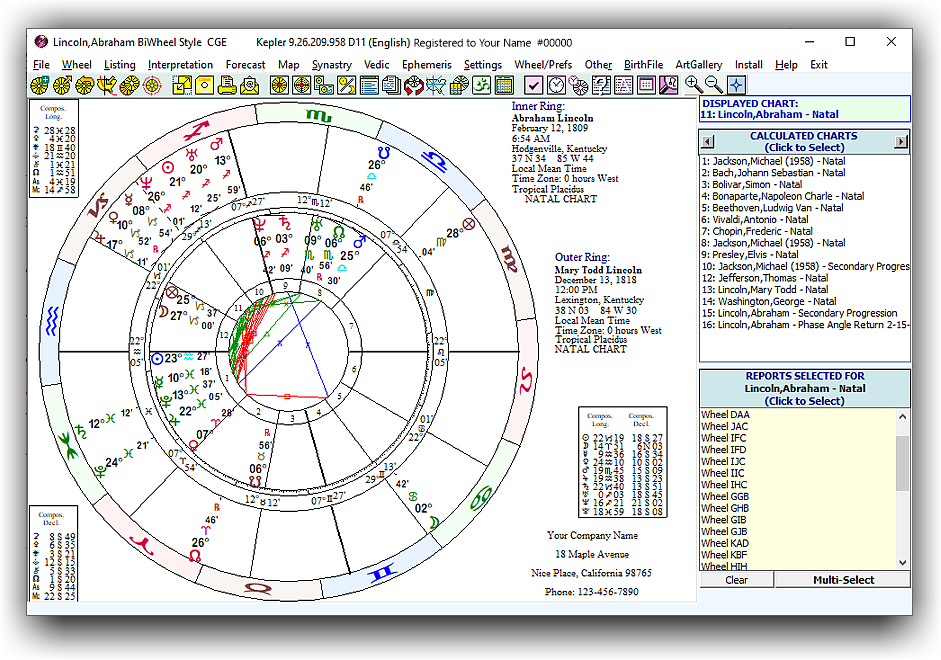
Task: Click the new wheel plus icon
Action: (x=40, y=85)
